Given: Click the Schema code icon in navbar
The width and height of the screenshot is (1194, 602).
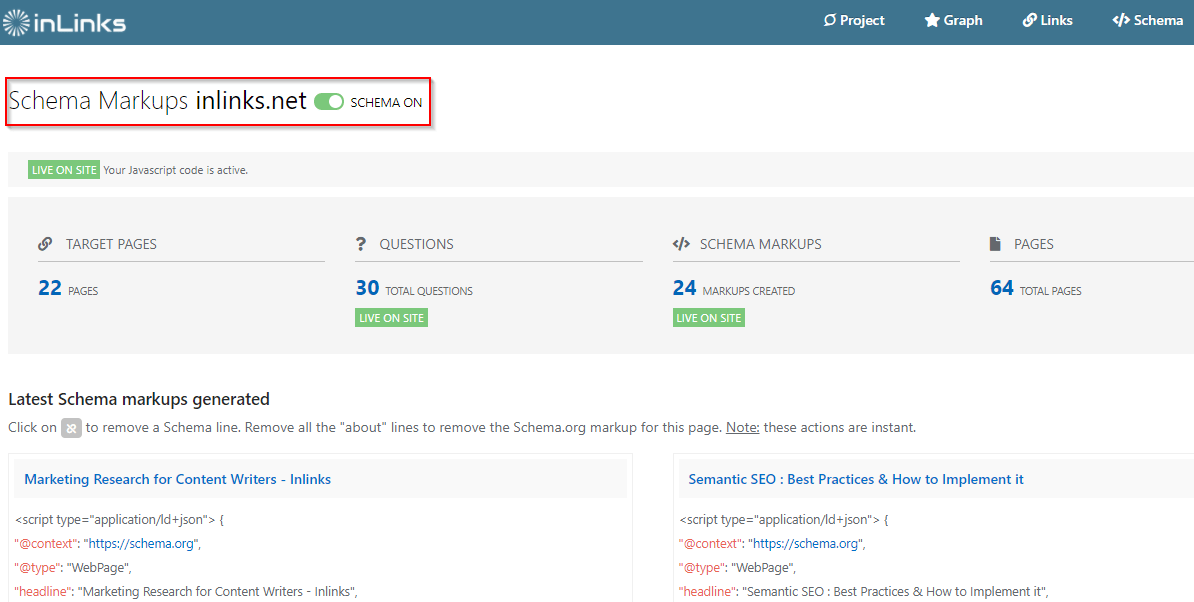Looking at the screenshot, I should point(1120,21).
